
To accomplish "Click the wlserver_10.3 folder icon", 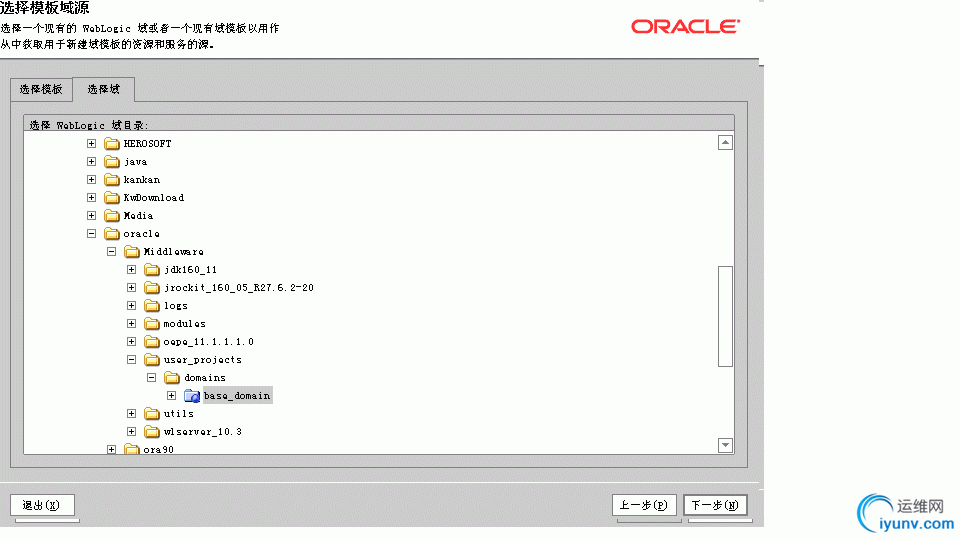I will [152, 432].
